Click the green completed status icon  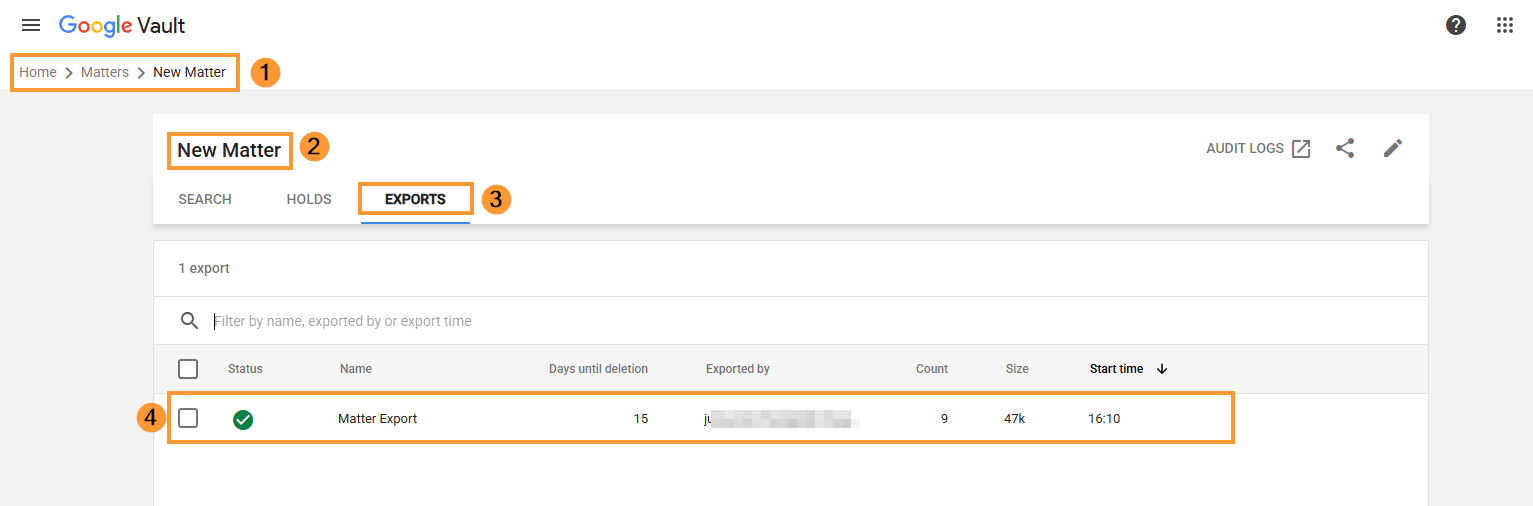243,419
